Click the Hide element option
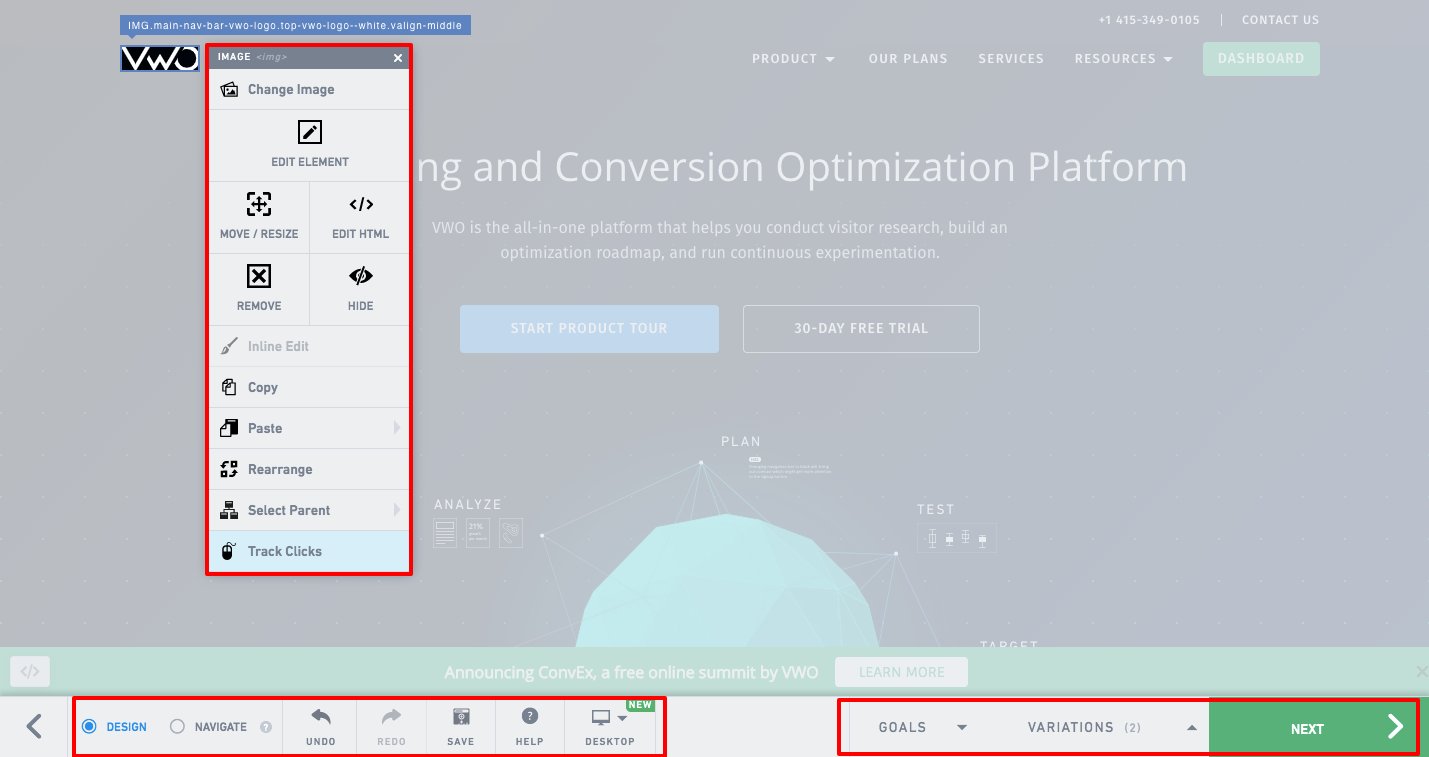Image resolution: width=1429 pixels, height=757 pixels. [360, 289]
